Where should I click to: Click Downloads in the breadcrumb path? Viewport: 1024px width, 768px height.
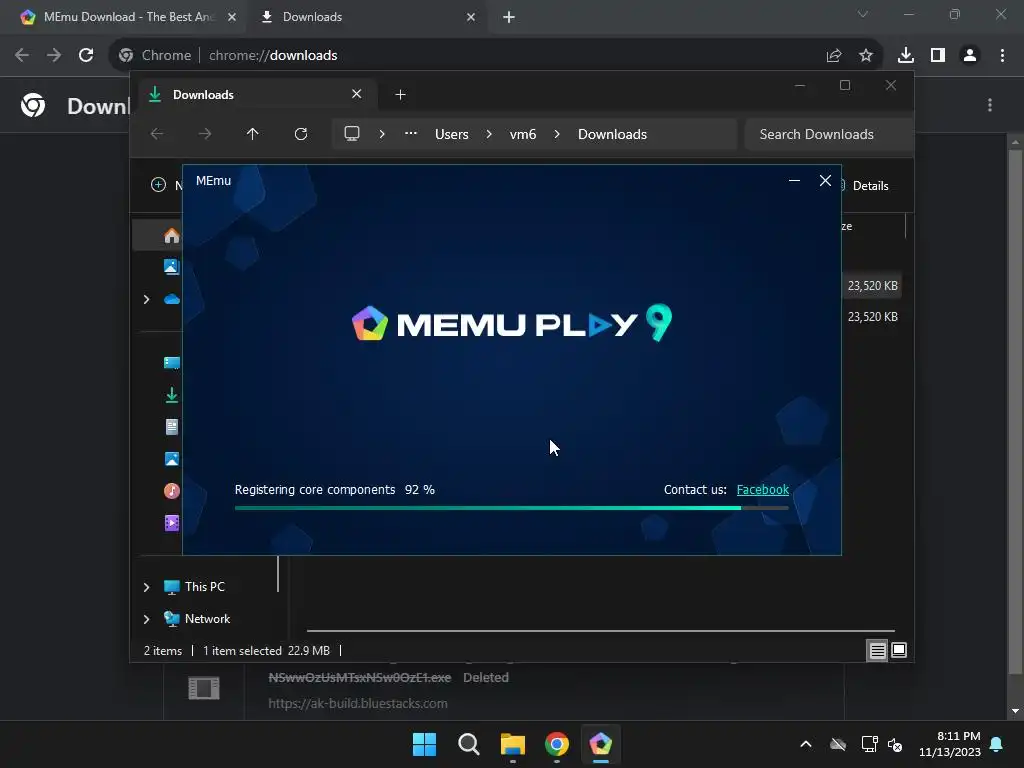tap(613, 135)
